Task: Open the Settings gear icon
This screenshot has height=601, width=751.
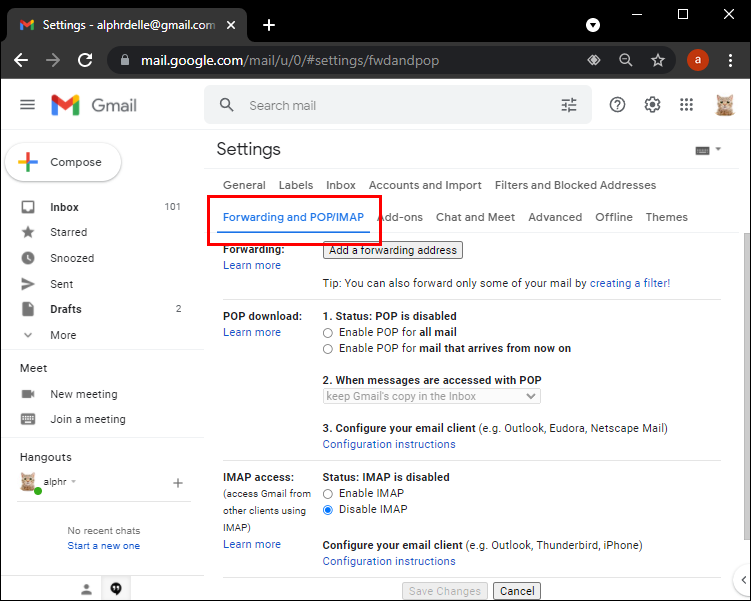Action: click(652, 105)
